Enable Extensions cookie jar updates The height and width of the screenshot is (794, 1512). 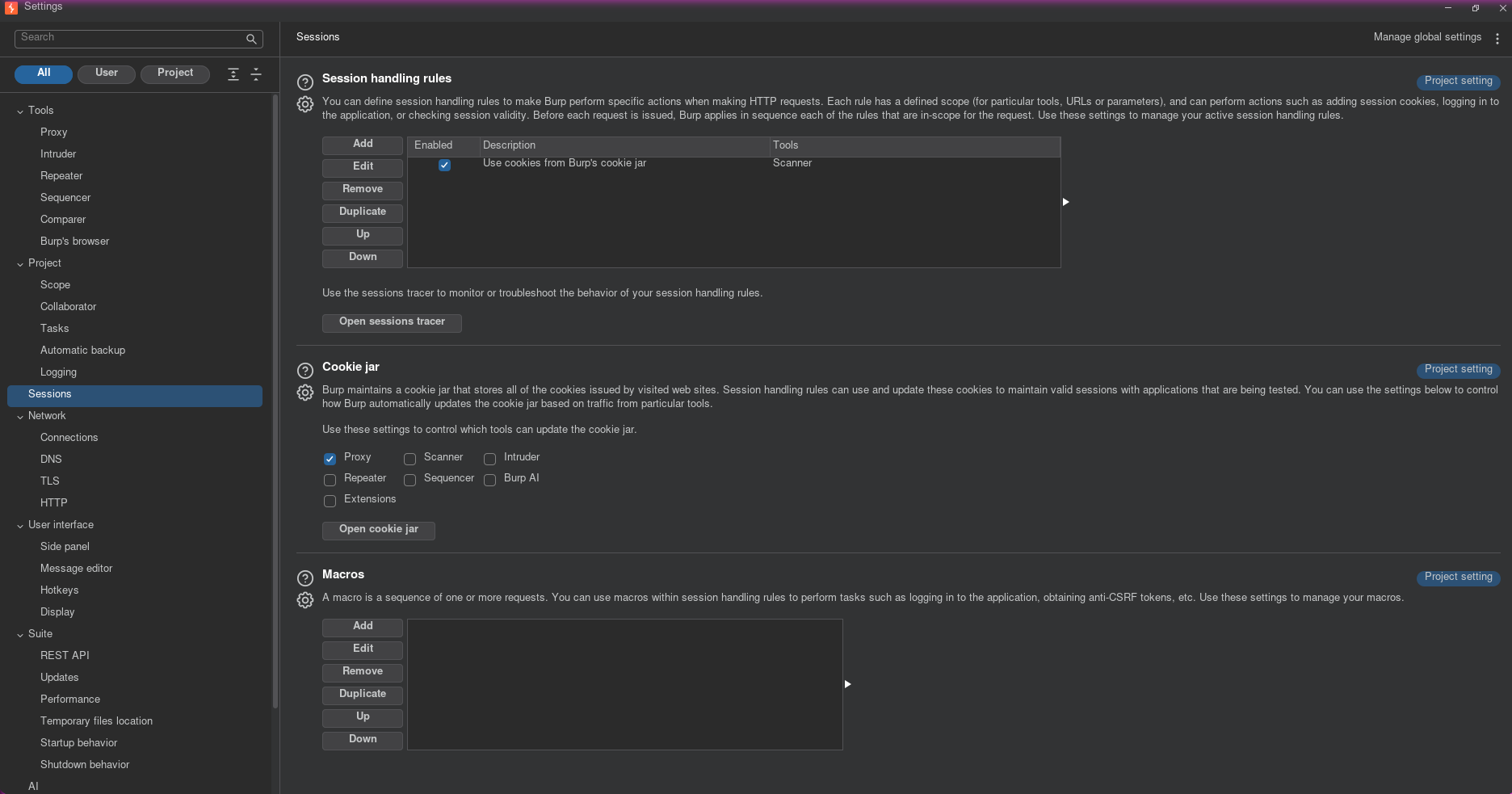330,501
